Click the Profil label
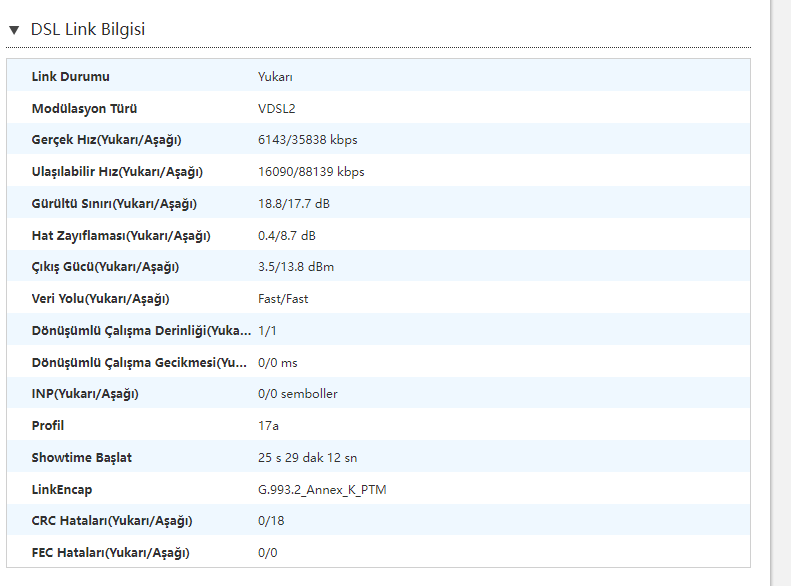Viewport: 791px width, 586px height. [48, 426]
